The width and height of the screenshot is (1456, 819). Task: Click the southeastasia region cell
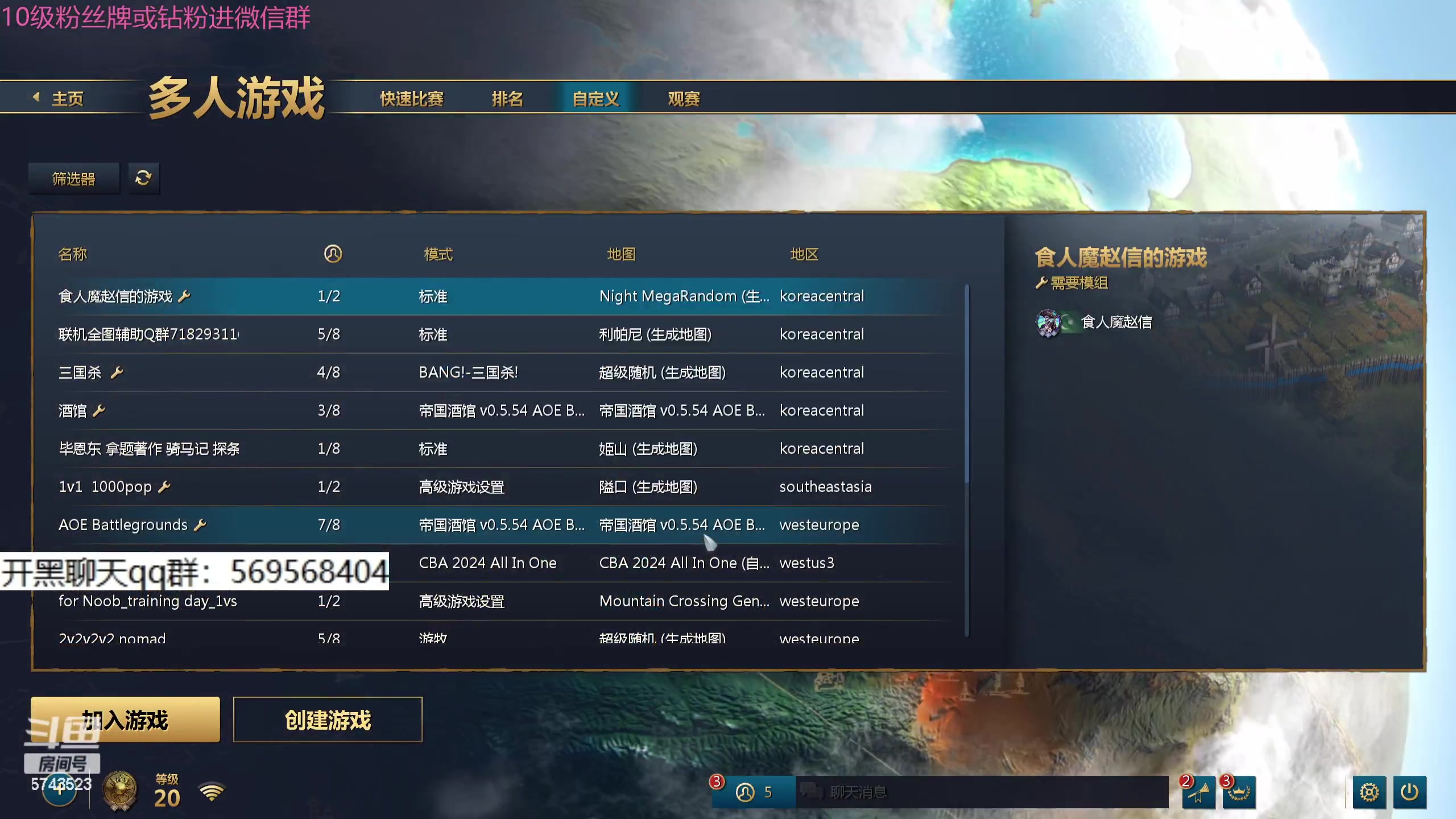point(825,487)
